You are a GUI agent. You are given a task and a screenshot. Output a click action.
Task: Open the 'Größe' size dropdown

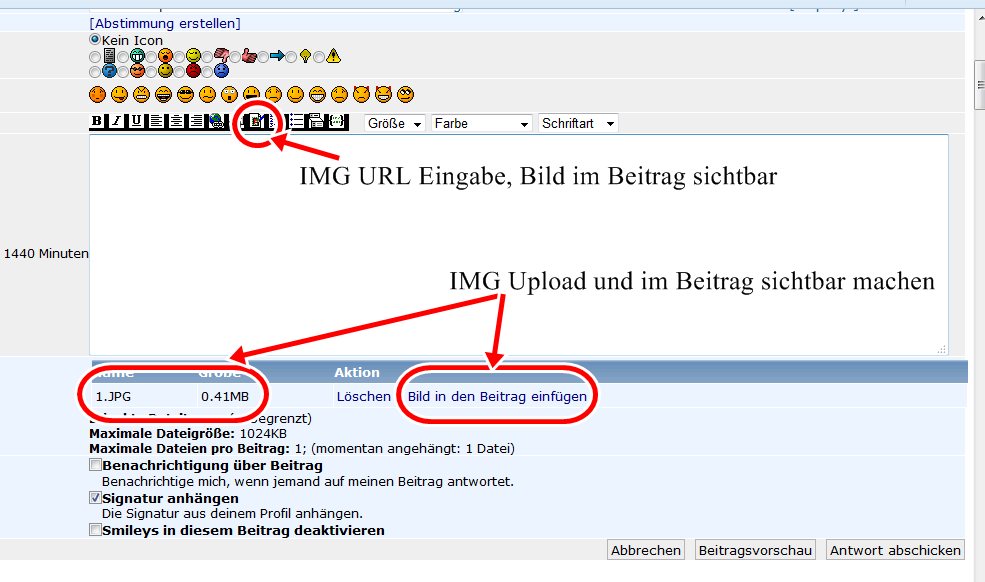pyautogui.click(x=395, y=123)
